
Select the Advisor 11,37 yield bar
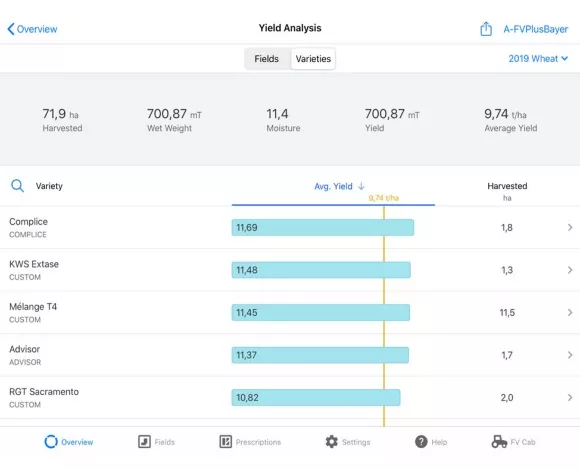tap(320, 355)
